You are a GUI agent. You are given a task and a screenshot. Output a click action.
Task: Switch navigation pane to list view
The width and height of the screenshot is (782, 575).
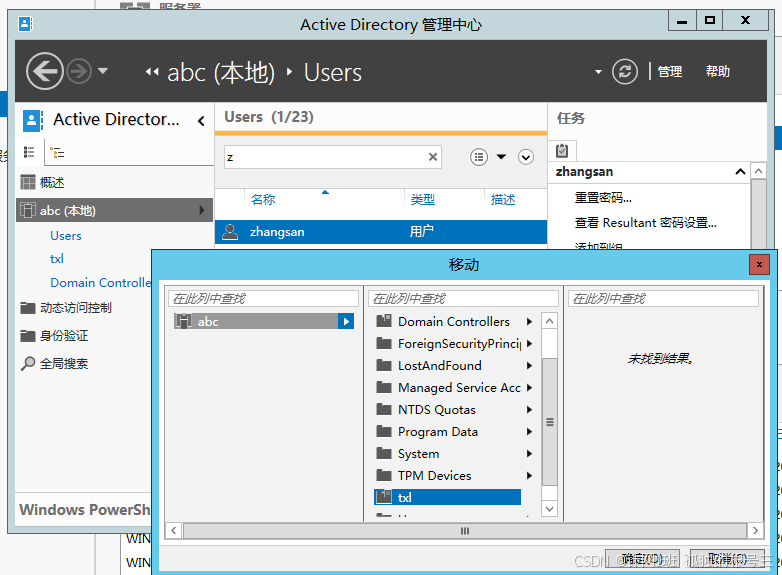point(29,152)
